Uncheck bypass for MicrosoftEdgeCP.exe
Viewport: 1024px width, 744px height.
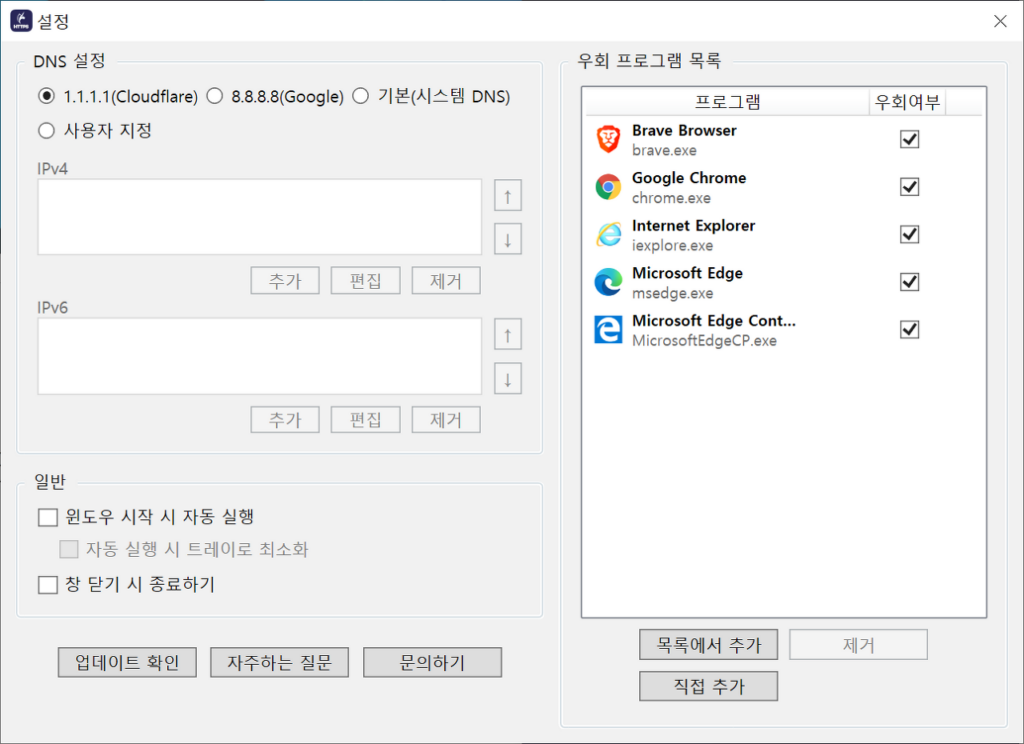(x=909, y=330)
